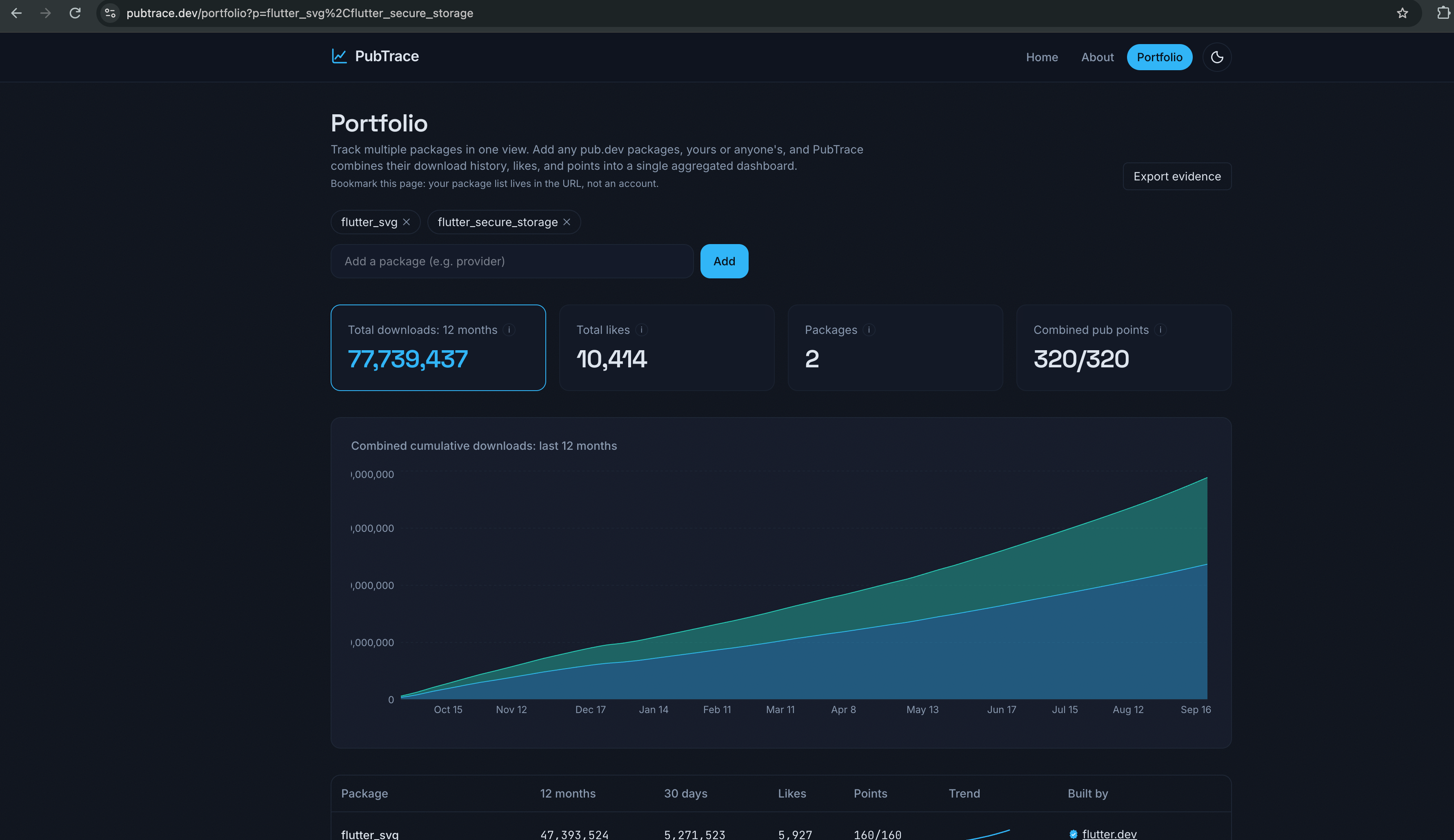This screenshot has width=1454, height=840.
Task: Click the flutter_svg chip label
Action: pos(369,222)
